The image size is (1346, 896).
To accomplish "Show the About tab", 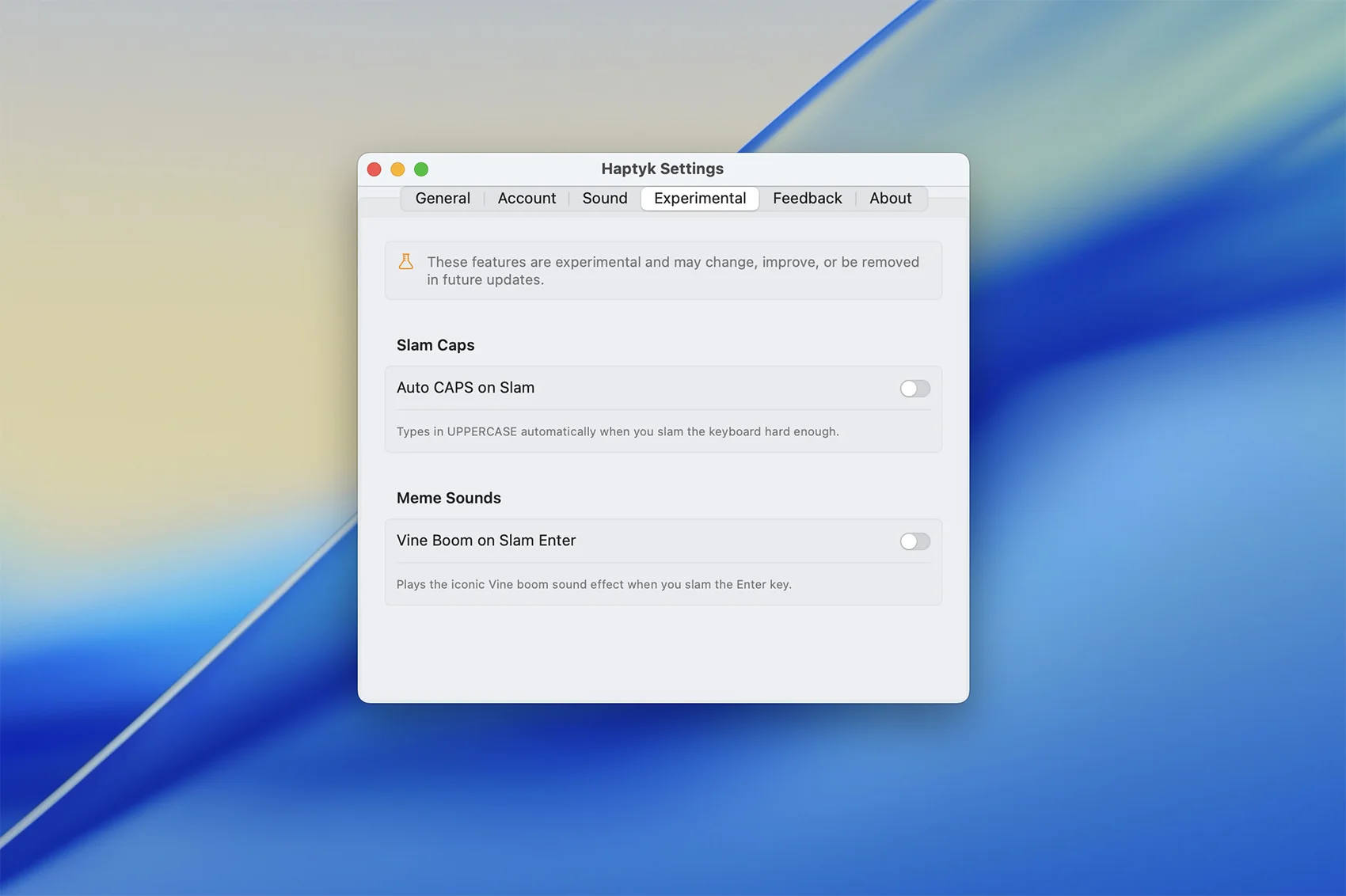I will coord(890,199).
